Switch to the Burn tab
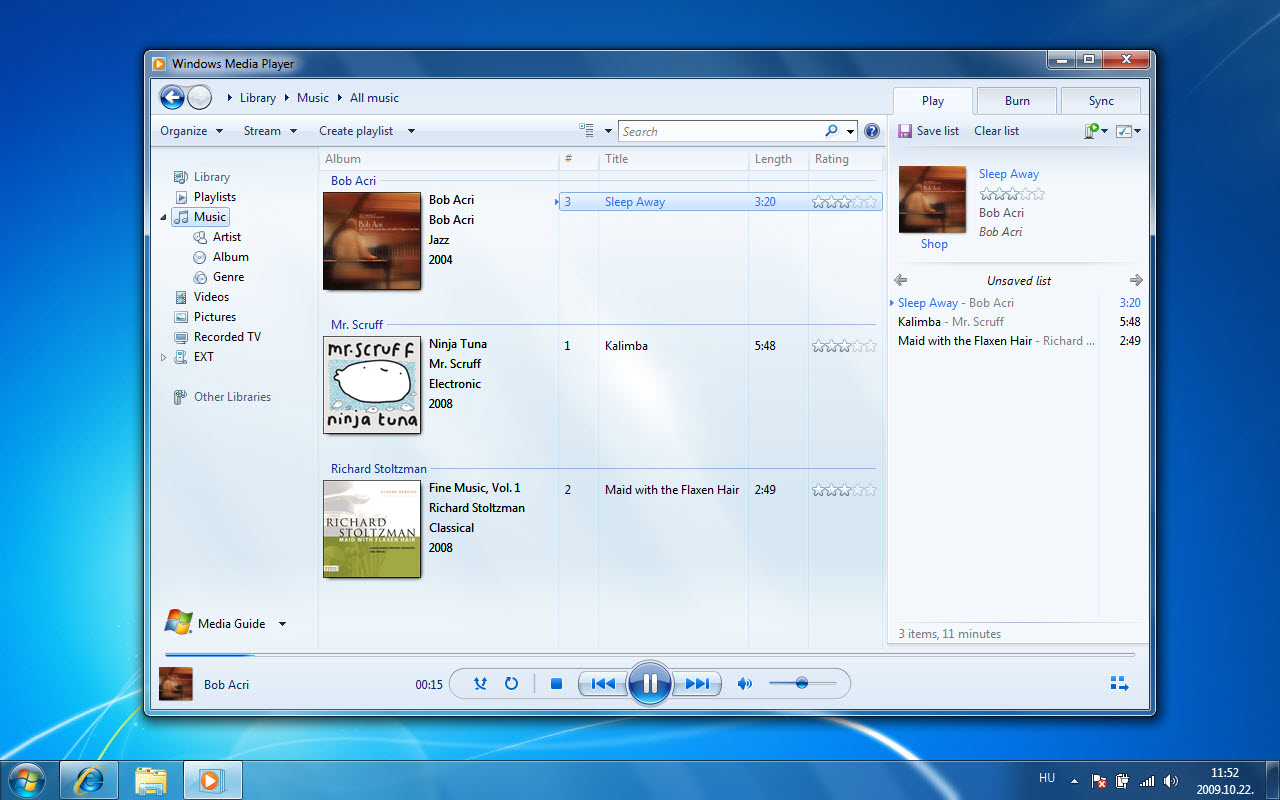 1017,101
